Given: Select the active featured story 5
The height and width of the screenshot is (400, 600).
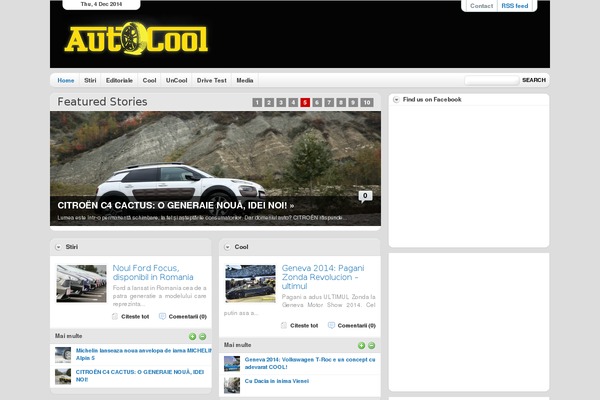Looking at the screenshot, I should pos(305,102).
